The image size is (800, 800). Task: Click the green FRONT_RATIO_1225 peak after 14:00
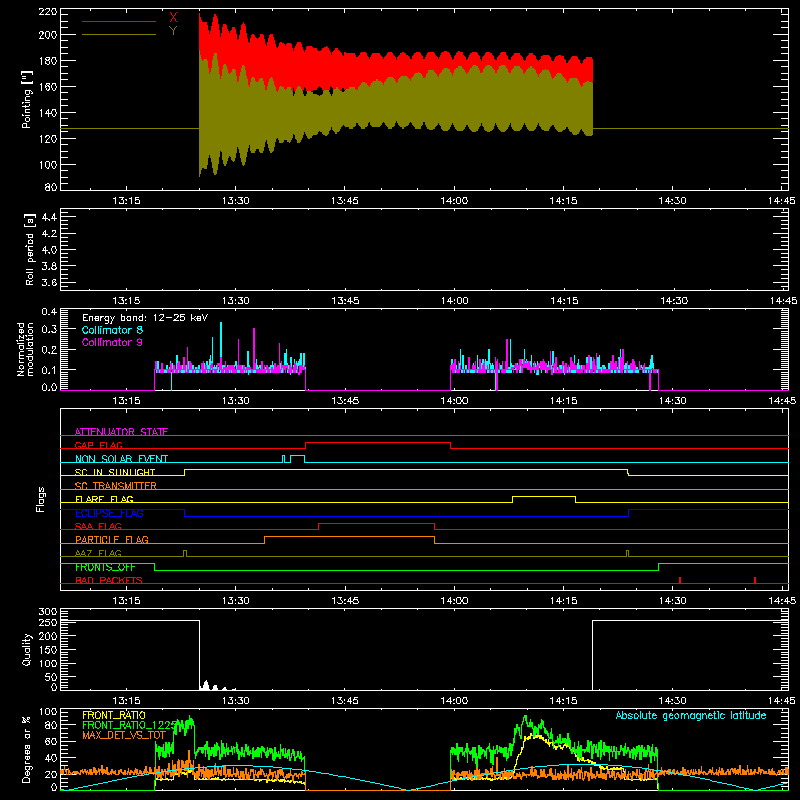click(525, 717)
